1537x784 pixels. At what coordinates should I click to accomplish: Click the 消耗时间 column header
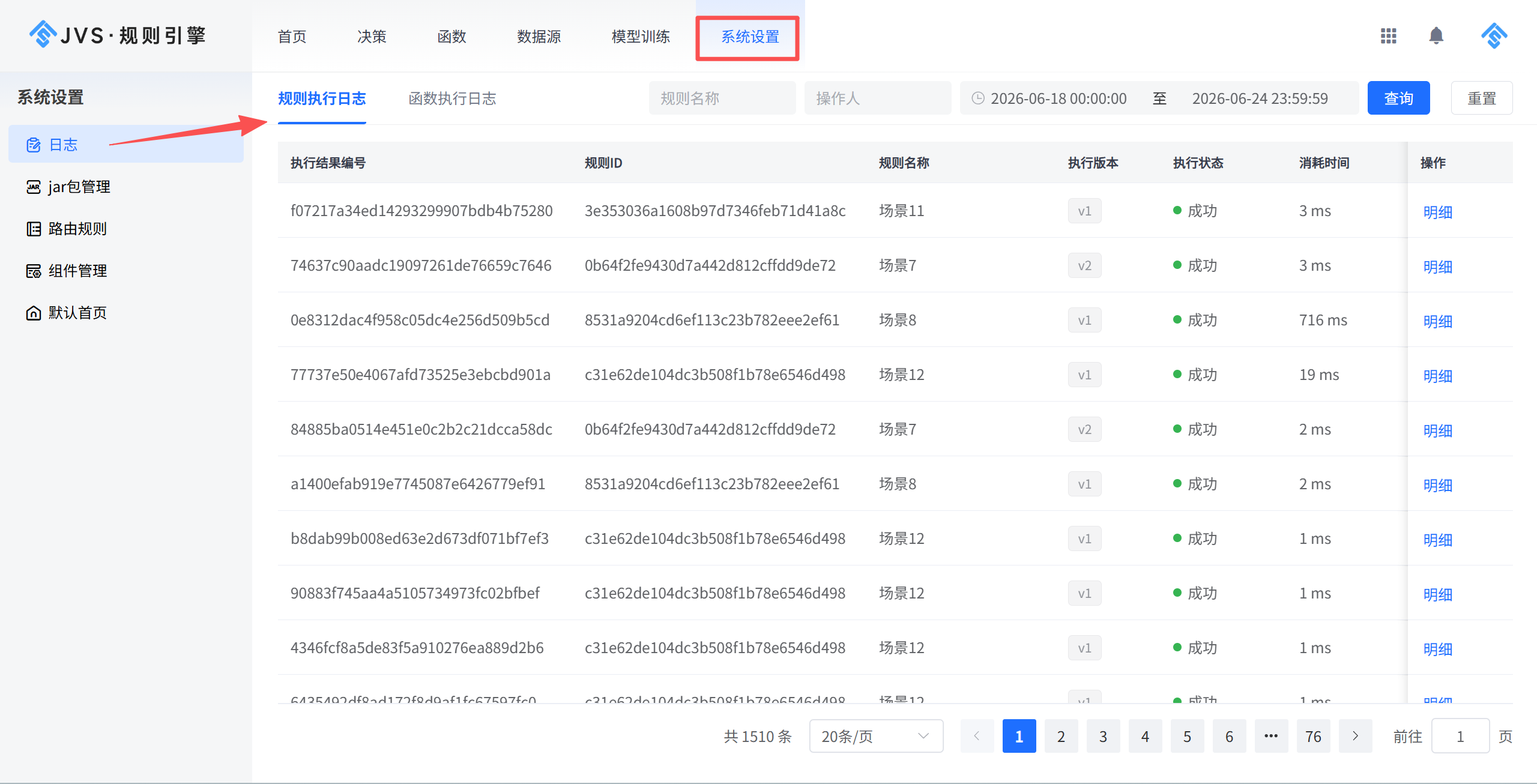[x=1324, y=163]
